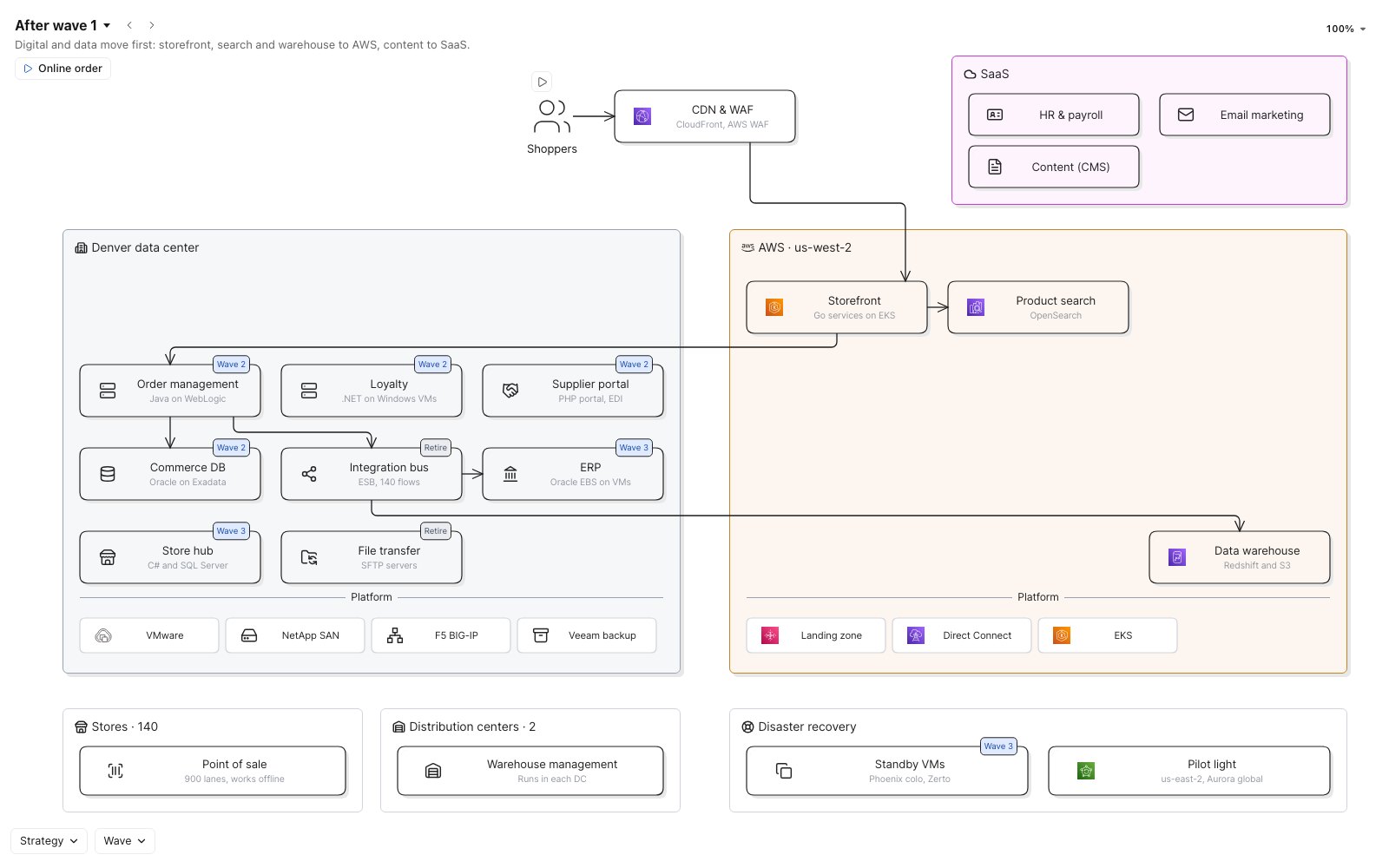Click the scanner icon in Point of sale
The width and height of the screenshot is (1389, 868).
(x=115, y=771)
